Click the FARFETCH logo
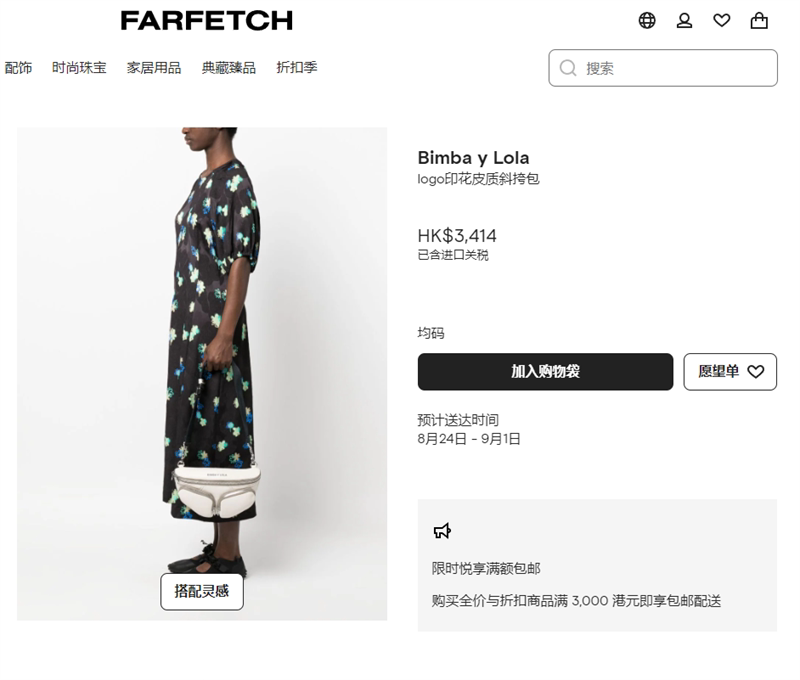This screenshot has width=800, height=680. pos(207,20)
